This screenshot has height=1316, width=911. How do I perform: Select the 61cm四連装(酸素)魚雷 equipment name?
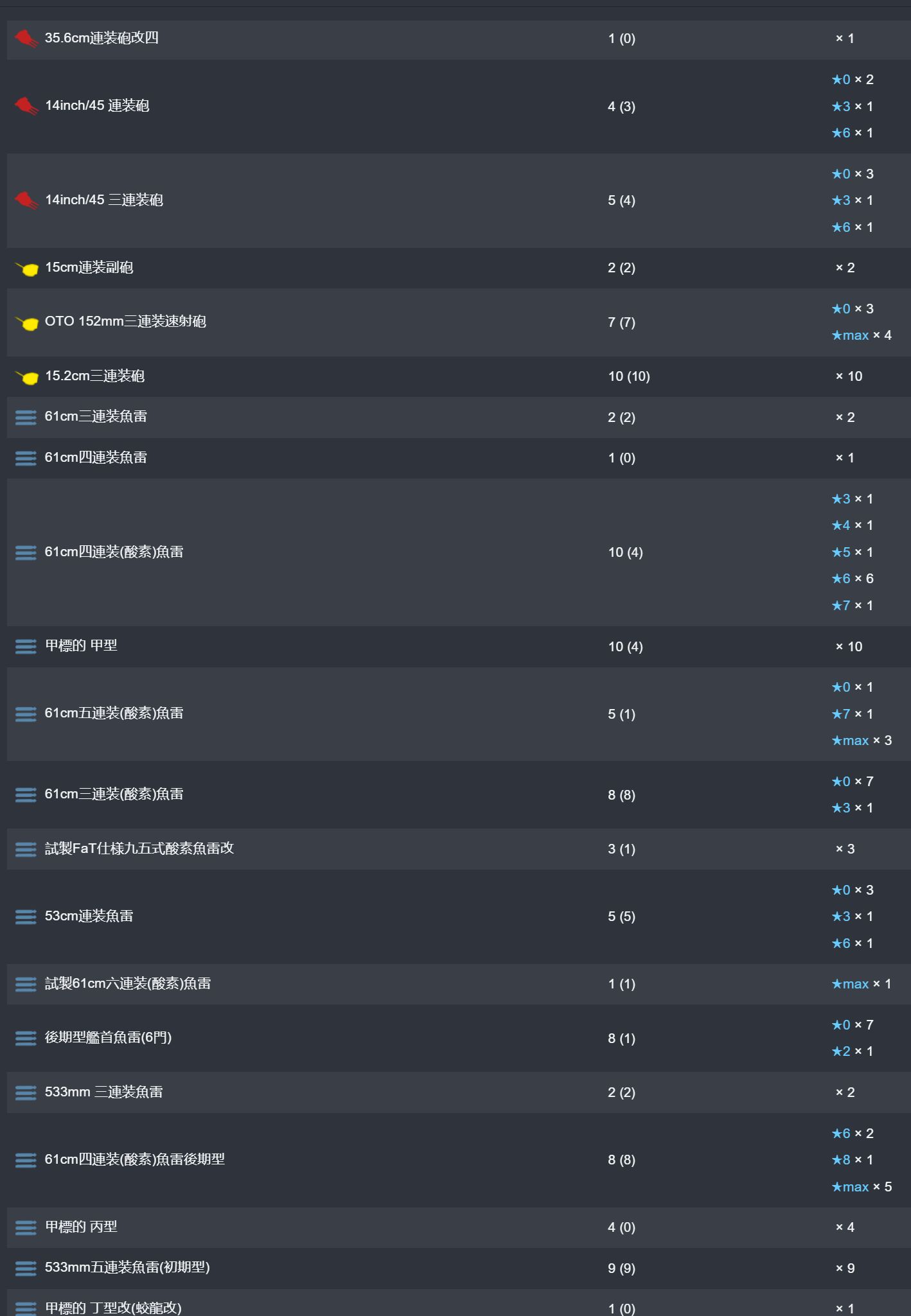114,552
